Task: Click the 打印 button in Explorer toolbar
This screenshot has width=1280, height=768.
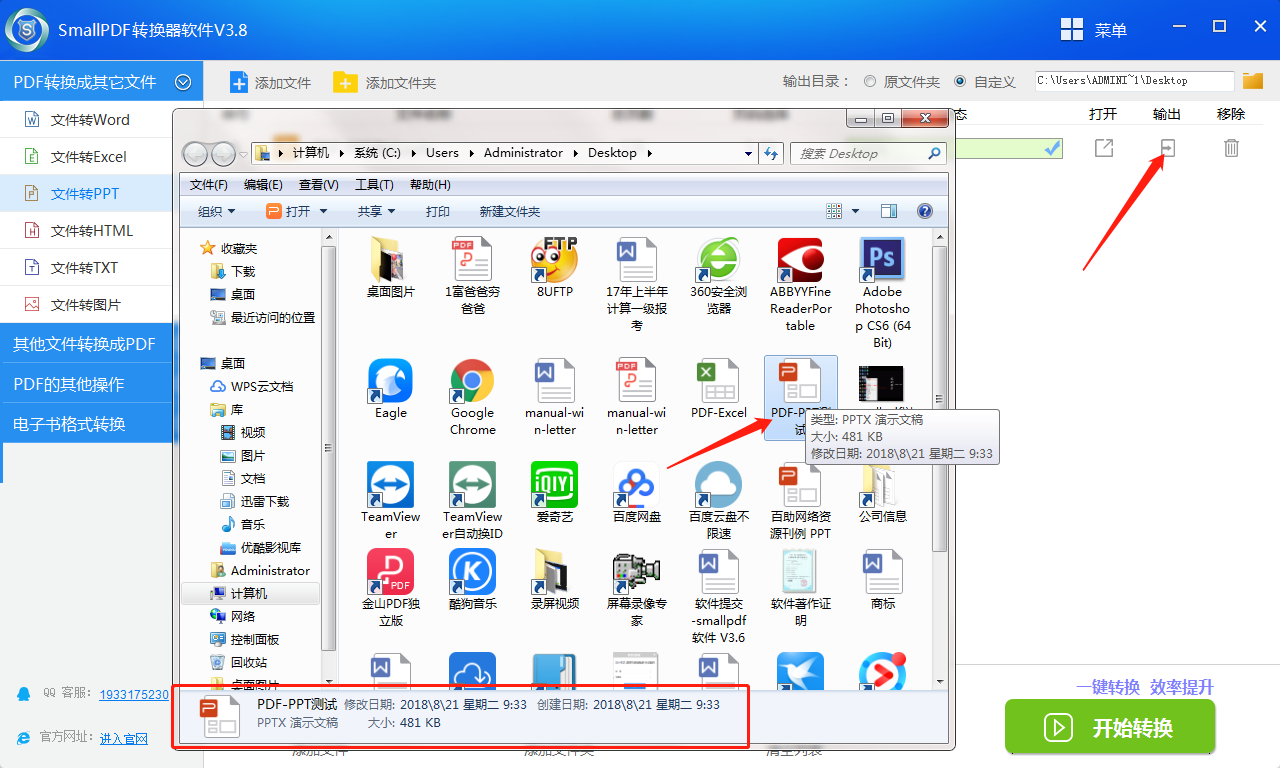Action: [437, 211]
